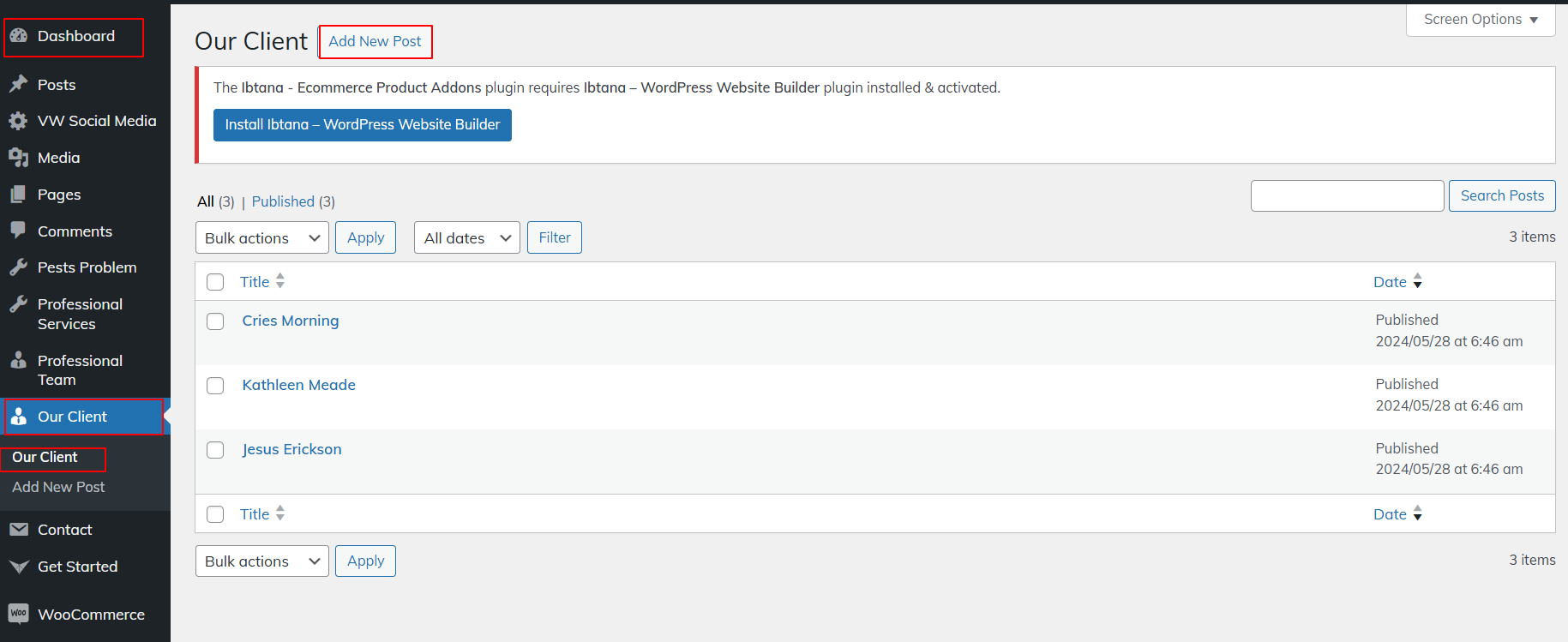The image size is (1568, 642).
Task: Focus the search posts text field
Action: tap(1347, 196)
